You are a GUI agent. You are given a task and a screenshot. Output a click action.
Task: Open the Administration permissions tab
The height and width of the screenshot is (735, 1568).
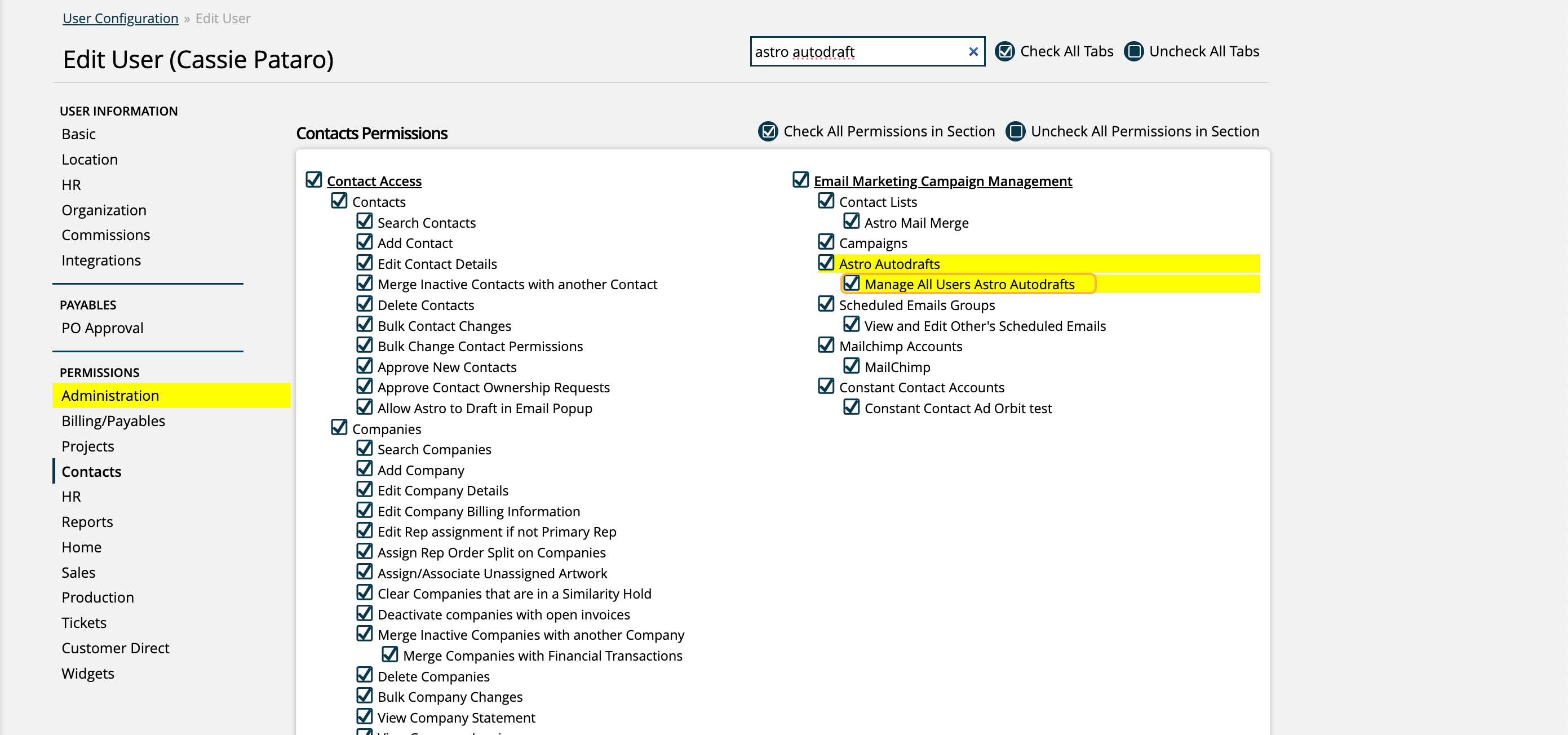click(110, 396)
